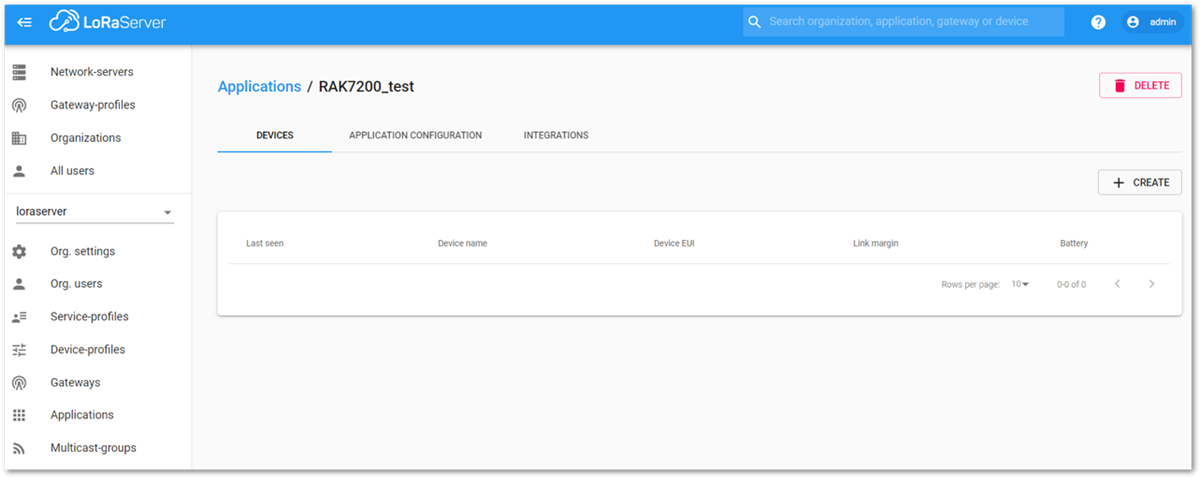Open loraserver organization dropdown
The width and height of the screenshot is (1200, 478).
point(94,212)
